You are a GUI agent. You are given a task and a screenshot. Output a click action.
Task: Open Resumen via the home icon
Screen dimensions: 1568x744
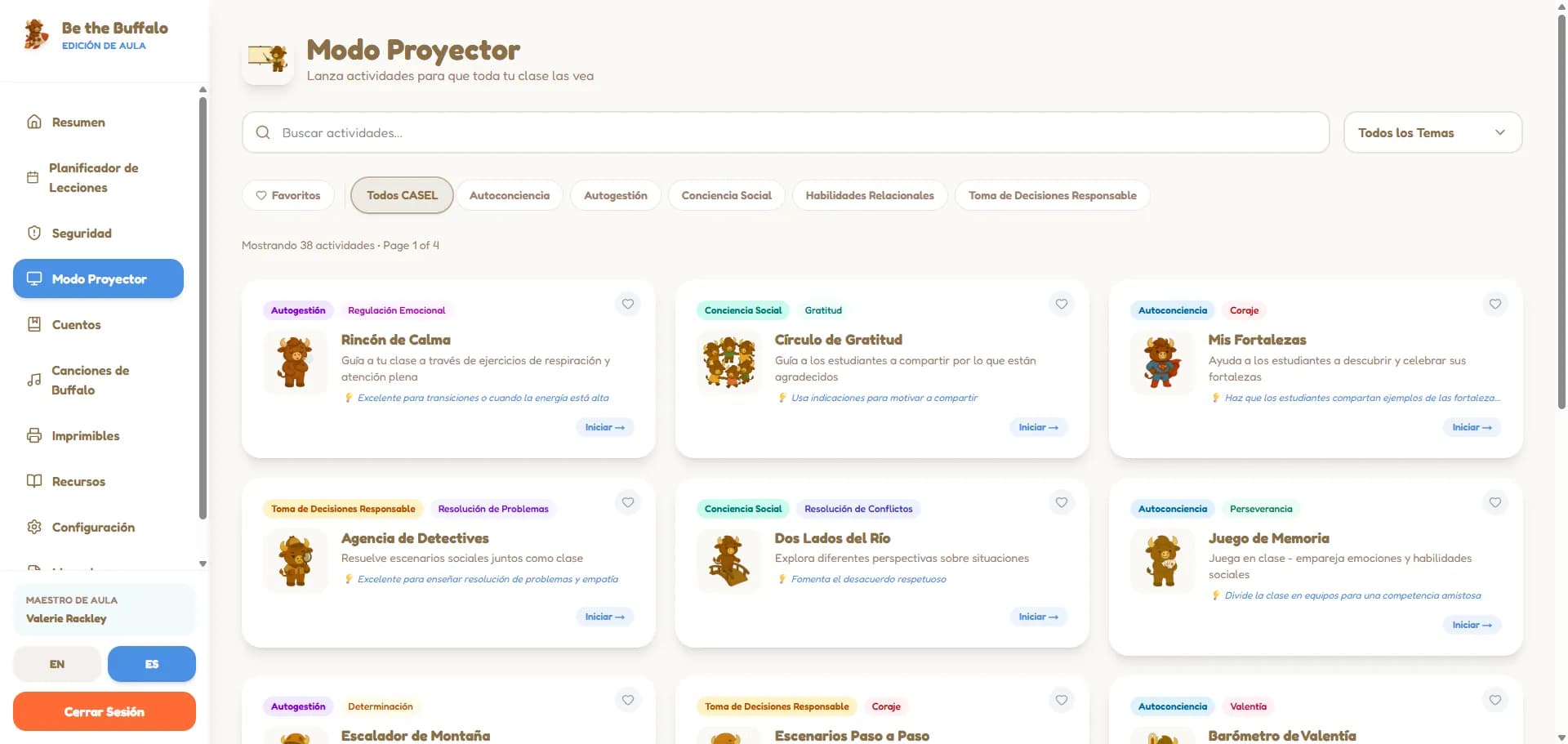tap(34, 122)
